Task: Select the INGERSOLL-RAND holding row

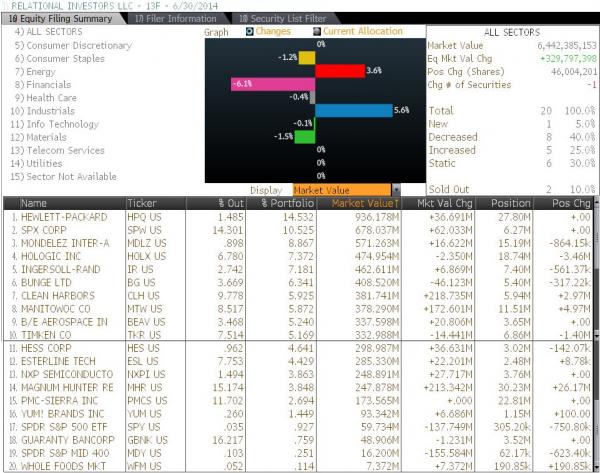Action: pos(298,269)
